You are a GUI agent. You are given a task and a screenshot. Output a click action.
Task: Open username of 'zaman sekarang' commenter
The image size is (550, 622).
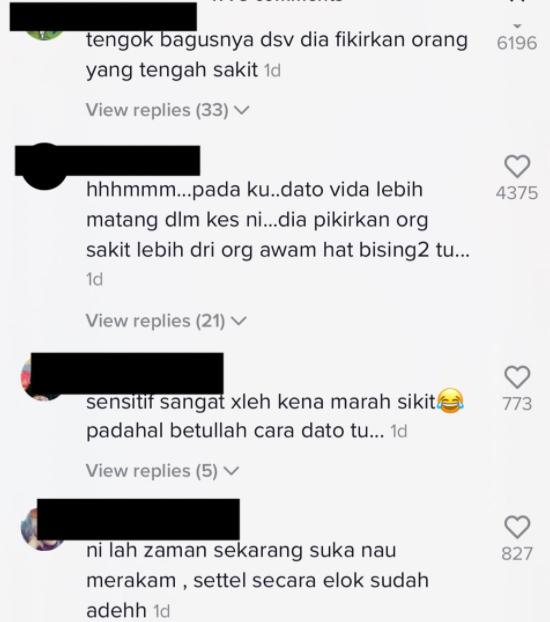138,519
